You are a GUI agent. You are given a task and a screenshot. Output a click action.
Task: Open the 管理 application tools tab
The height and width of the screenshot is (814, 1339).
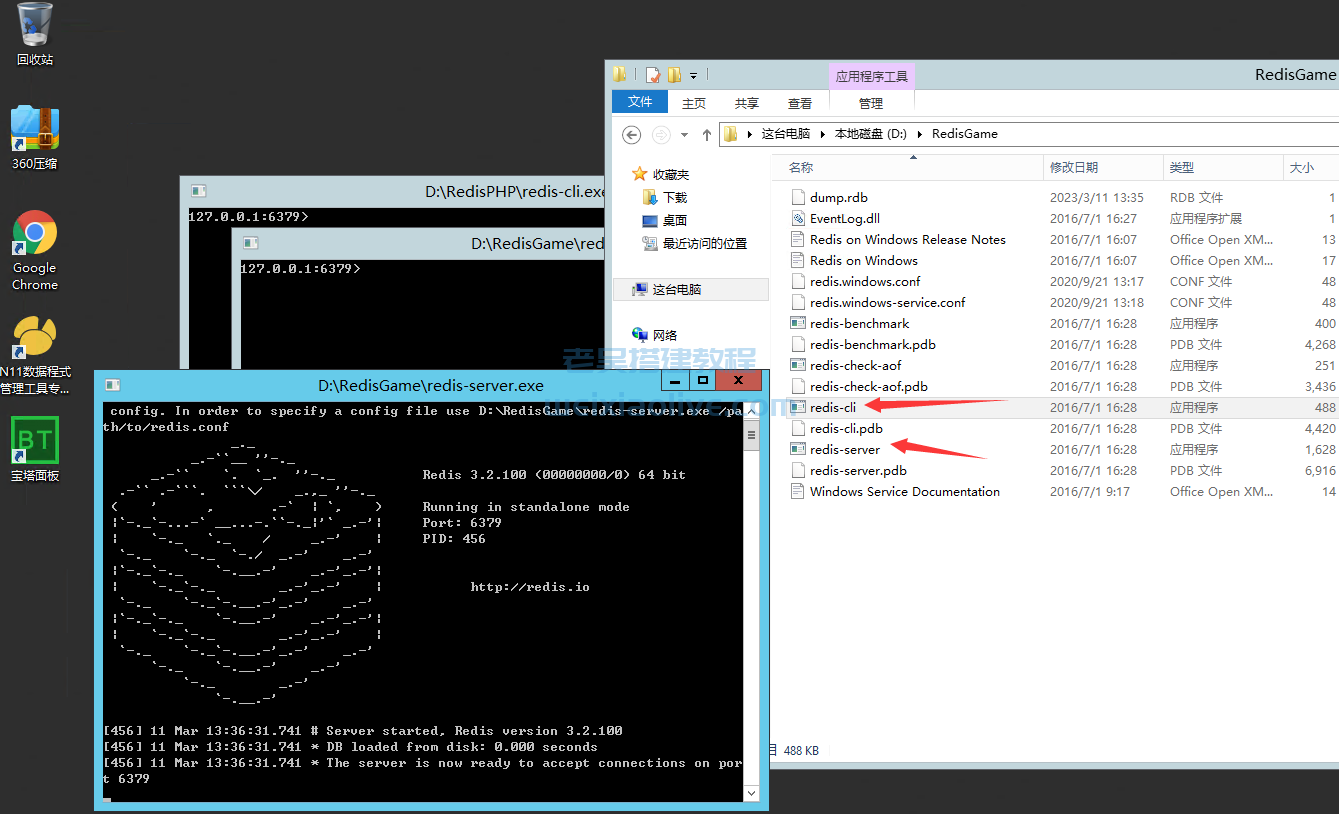(870, 103)
